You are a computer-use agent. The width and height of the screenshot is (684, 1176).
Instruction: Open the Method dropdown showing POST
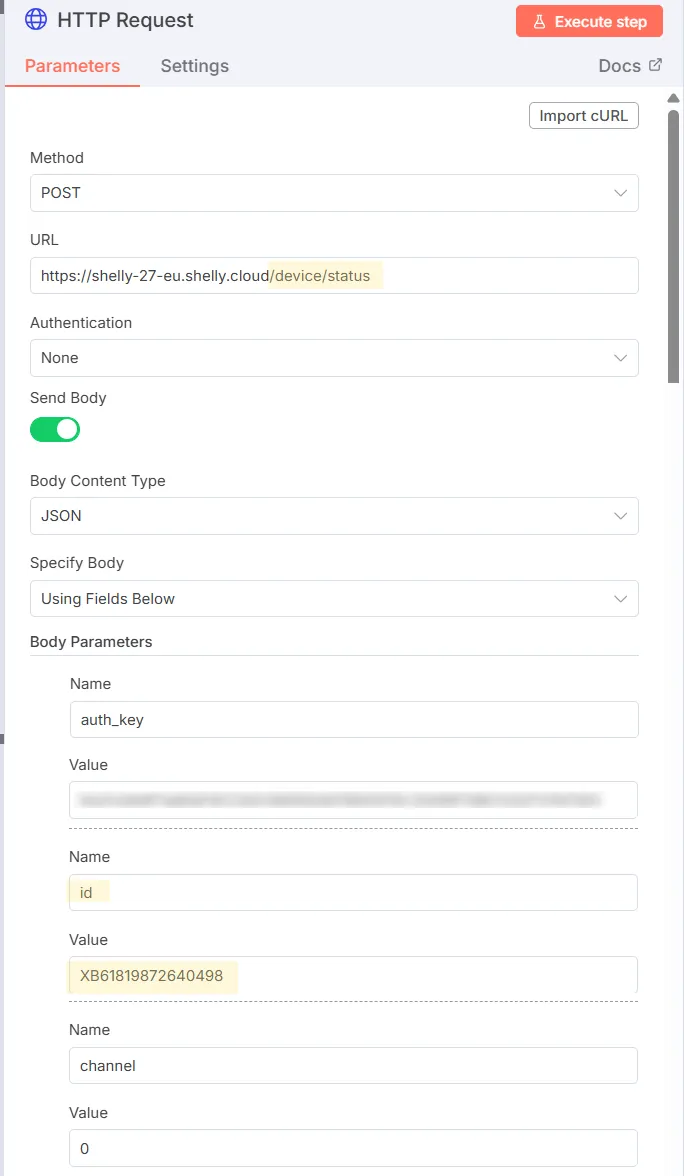(x=334, y=193)
